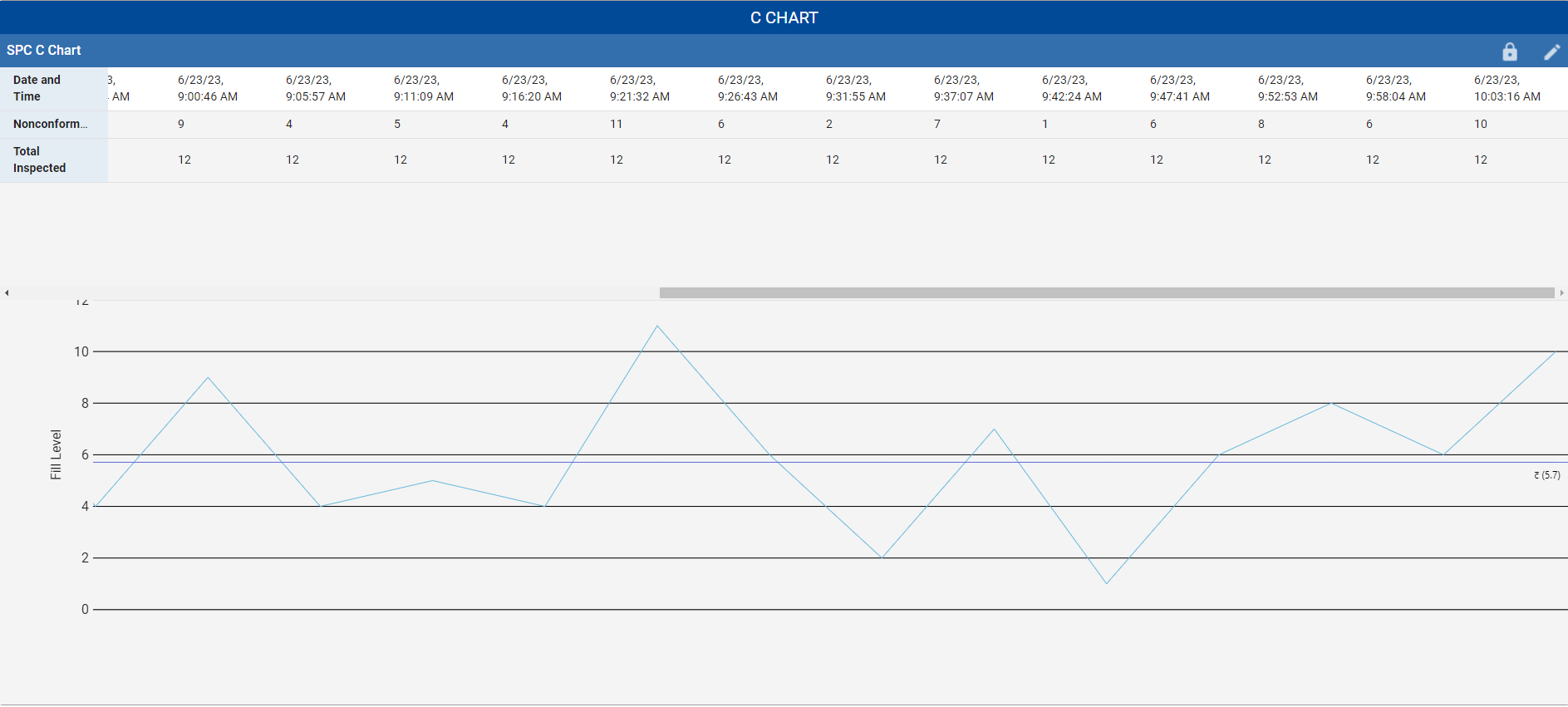Screen dimensions: 1568x707
Task: Click the 9:00:46 AM date column
Action: [x=208, y=88]
